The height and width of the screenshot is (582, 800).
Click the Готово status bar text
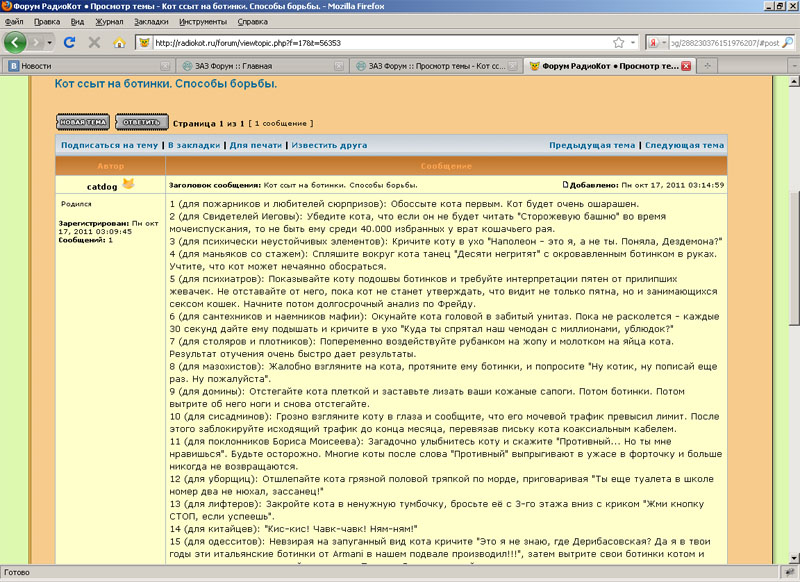[x=17, y=573]
